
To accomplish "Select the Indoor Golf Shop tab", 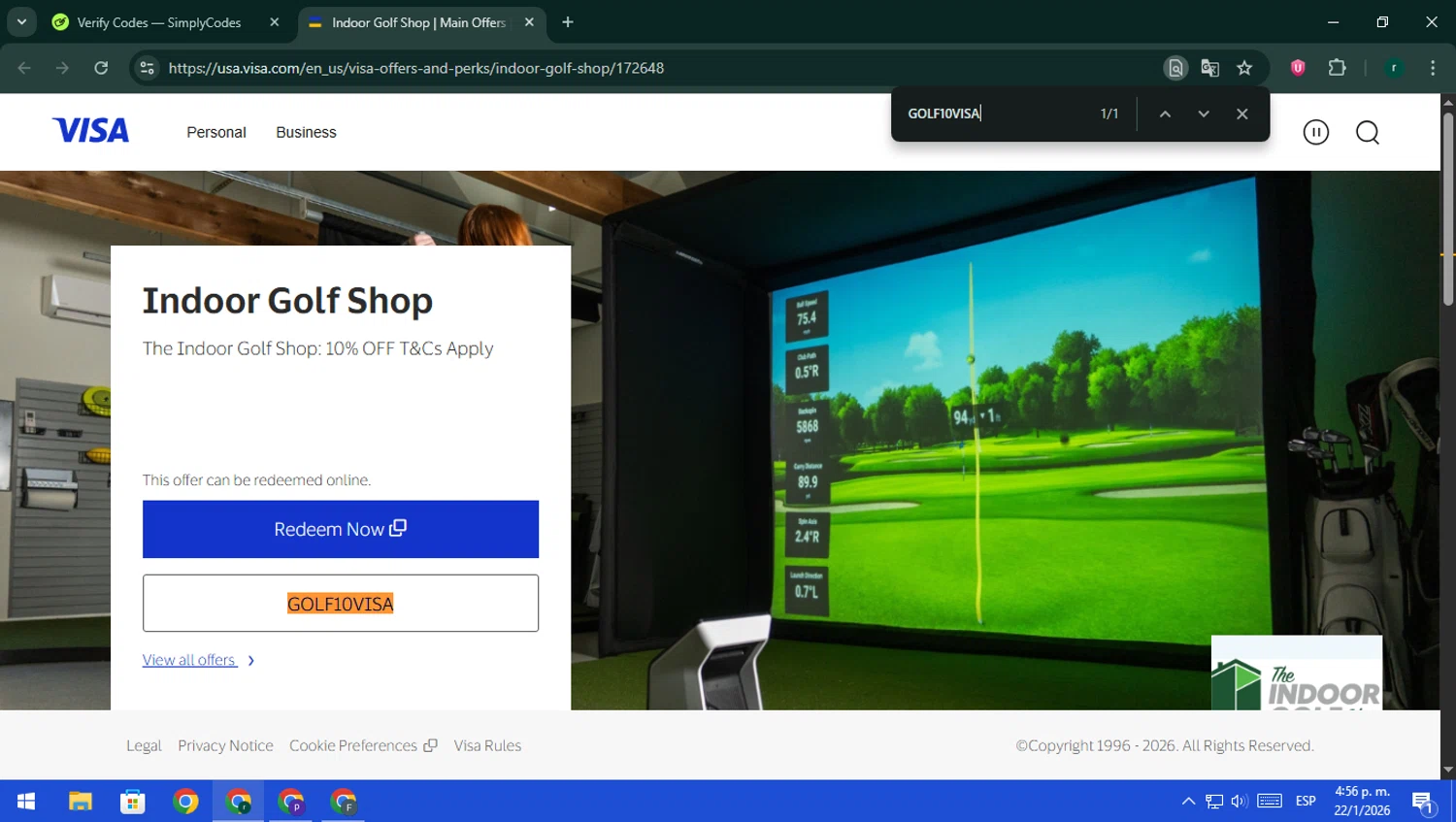I will 419,22.
